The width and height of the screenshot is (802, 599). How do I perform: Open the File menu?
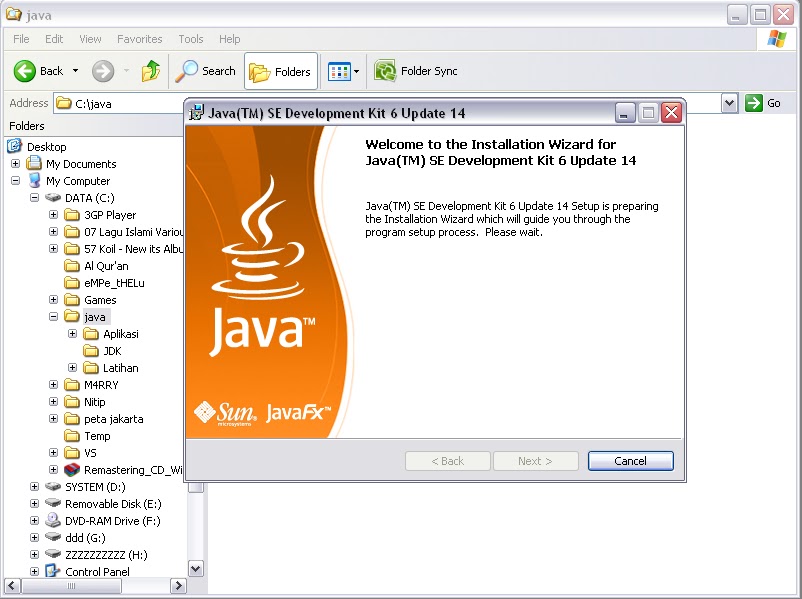click(x=21, y=39)
